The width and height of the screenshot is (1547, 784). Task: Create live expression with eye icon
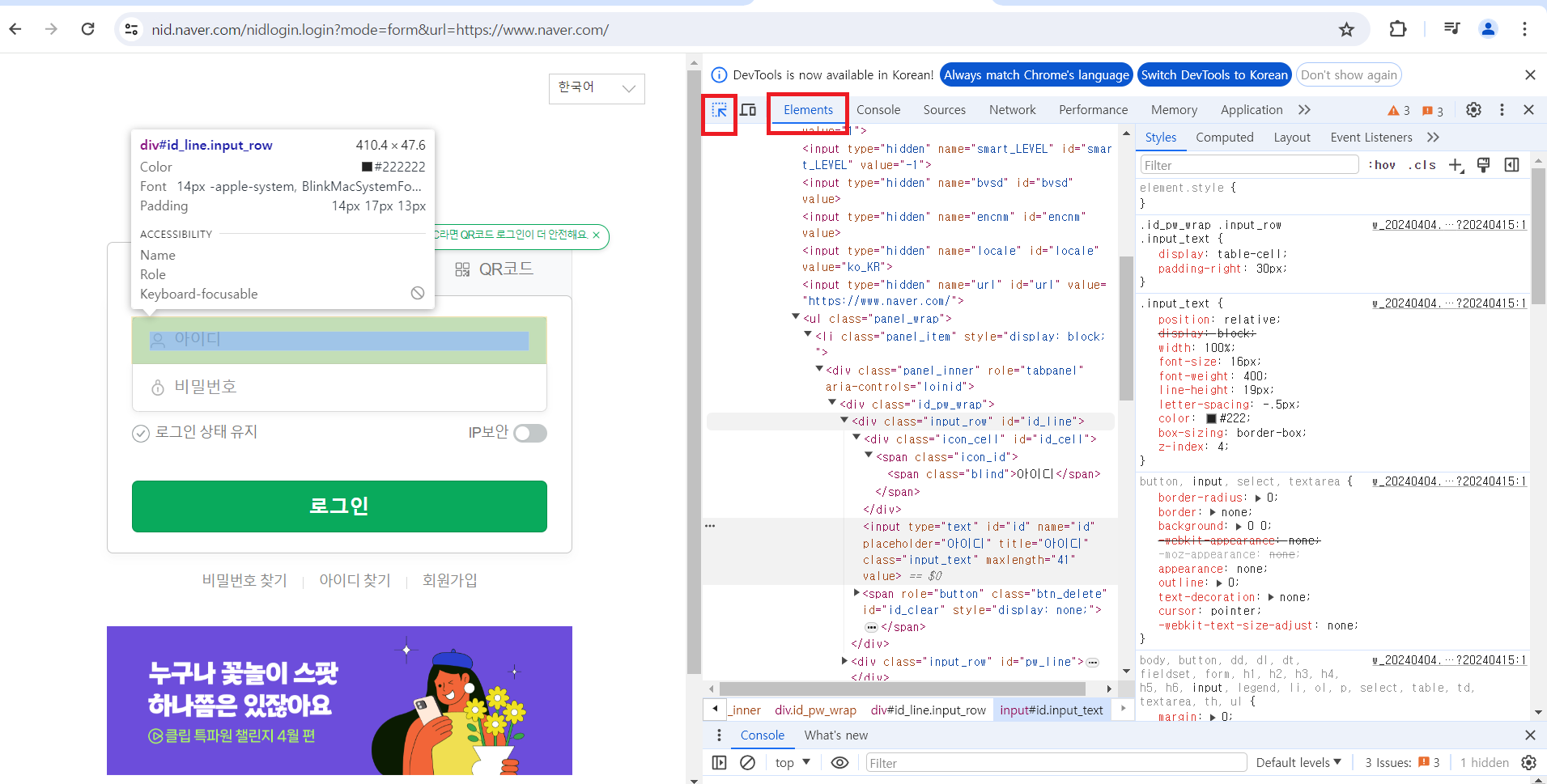[840, 762]
